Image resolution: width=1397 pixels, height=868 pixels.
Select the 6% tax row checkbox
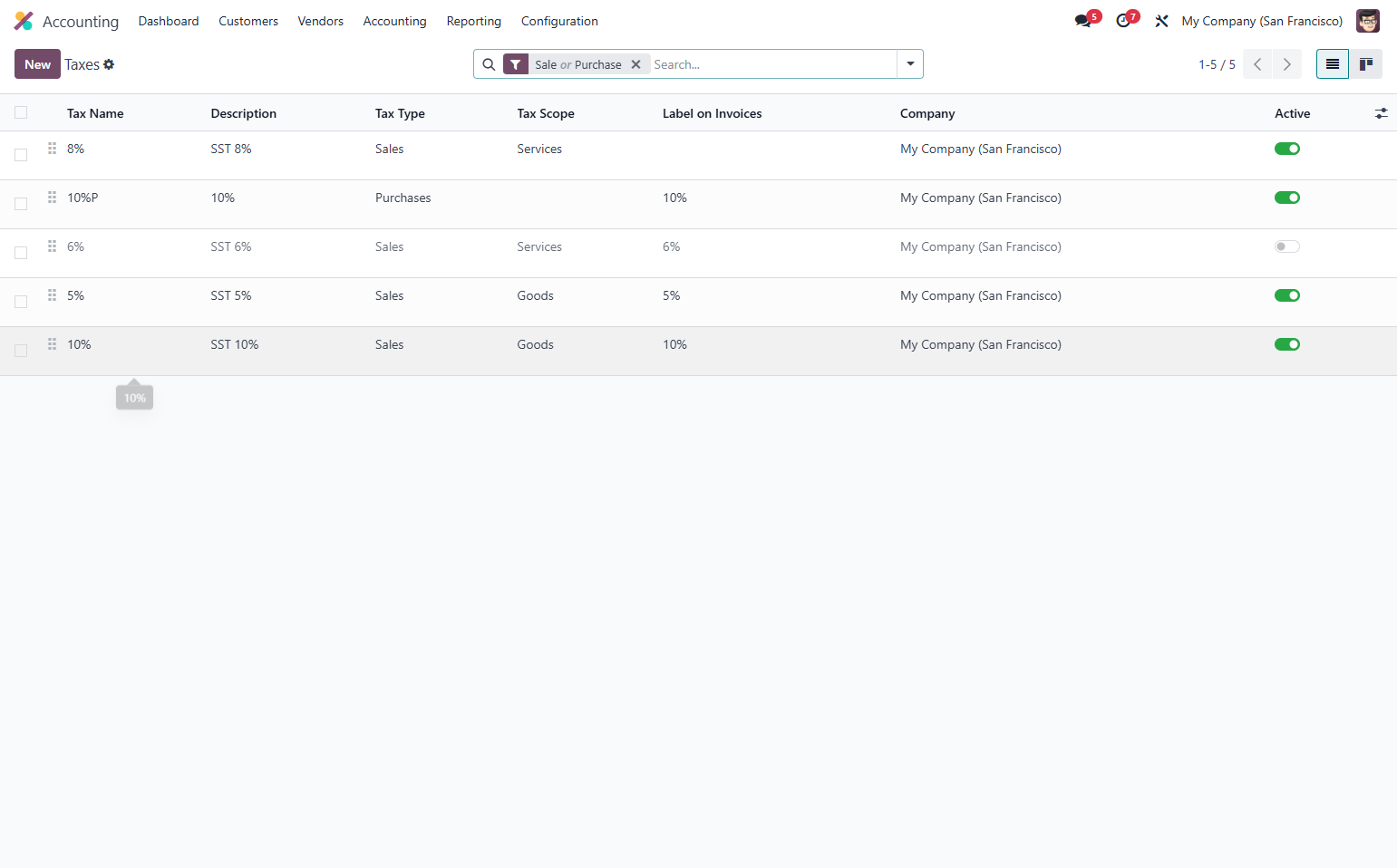point(21,253)
